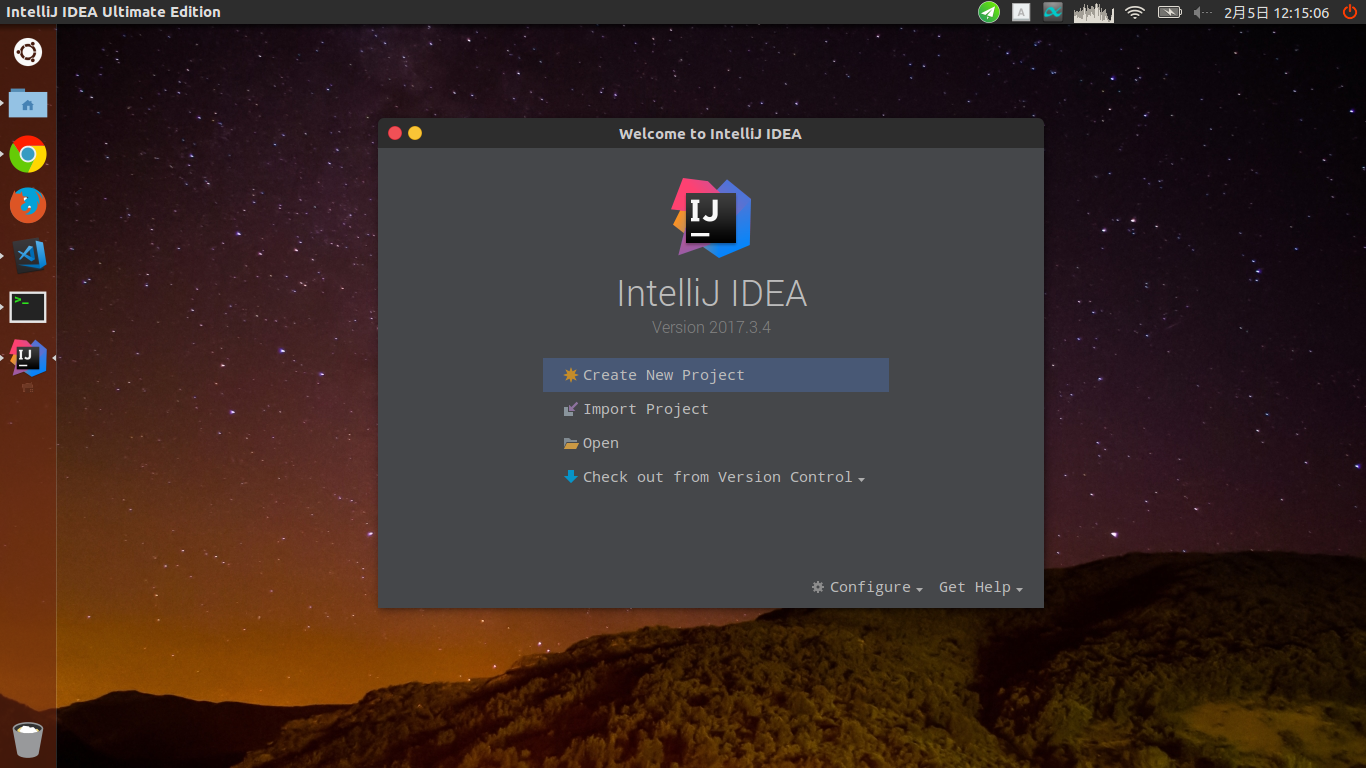Launch the Files manager from dock
Viewport: 1366px width, 768px height.
(28, 103)
